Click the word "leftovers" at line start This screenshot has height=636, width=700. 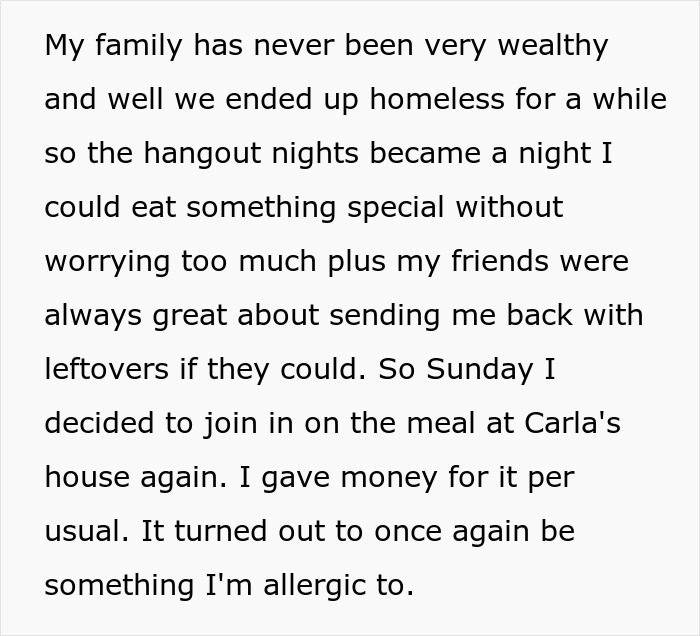point(107,369)
